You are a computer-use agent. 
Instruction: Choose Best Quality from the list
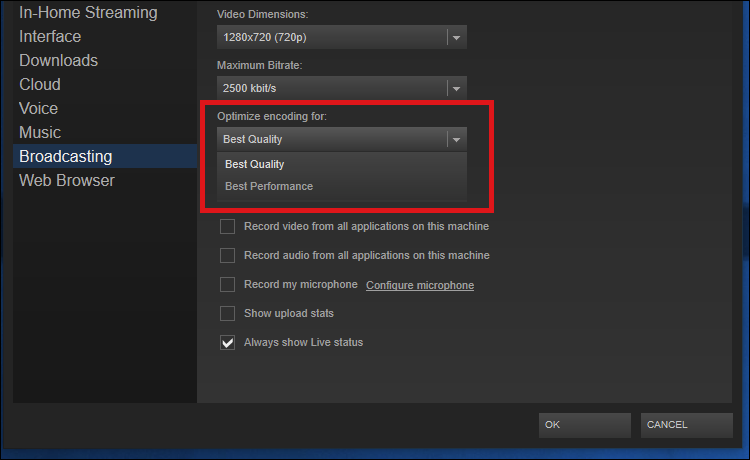(x=342, y=164)
